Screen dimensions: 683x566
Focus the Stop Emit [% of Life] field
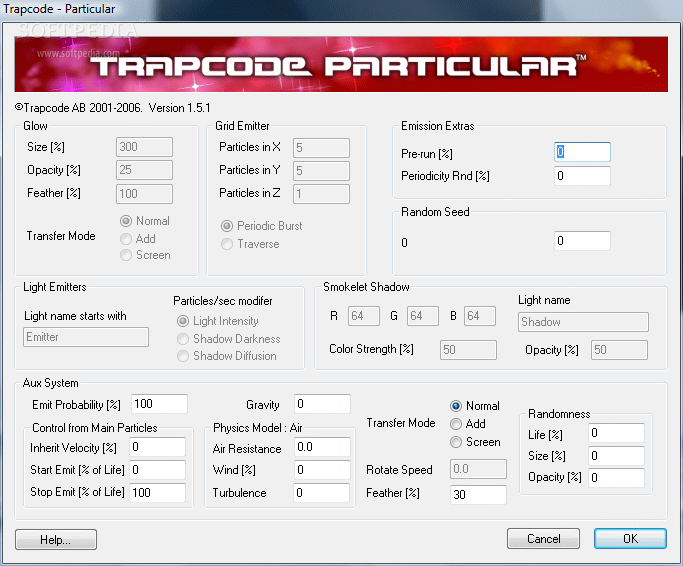[158, 493]
